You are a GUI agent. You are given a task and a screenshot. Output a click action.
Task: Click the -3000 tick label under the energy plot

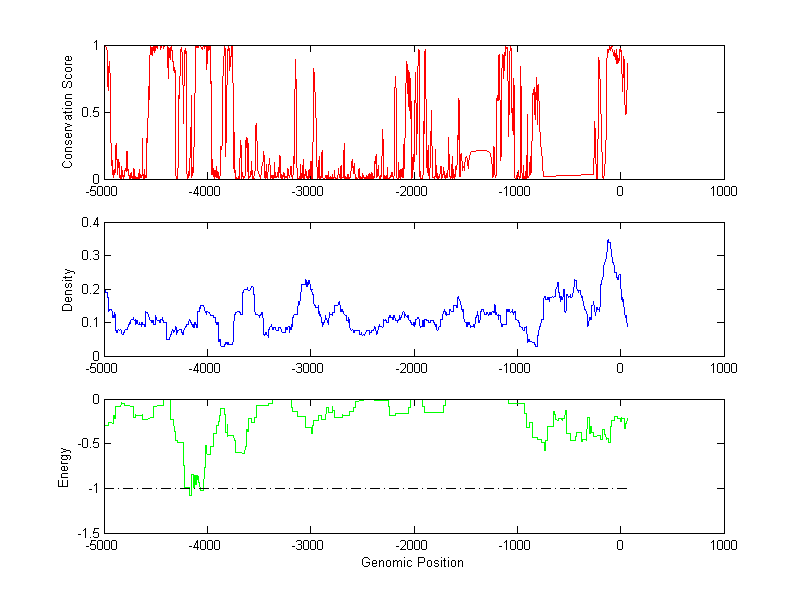point(309,546)
